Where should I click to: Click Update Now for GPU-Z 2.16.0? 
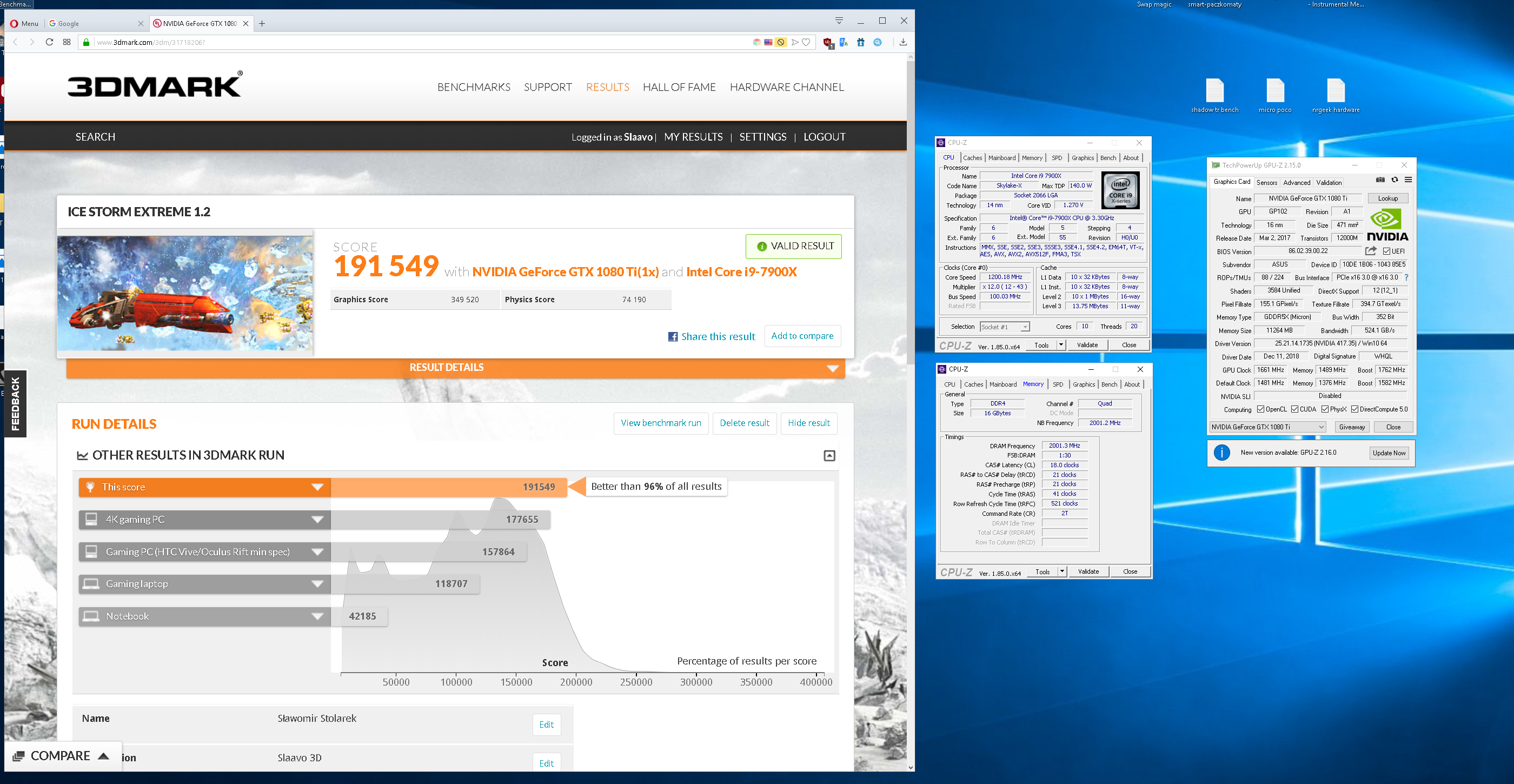point(1389,453)
